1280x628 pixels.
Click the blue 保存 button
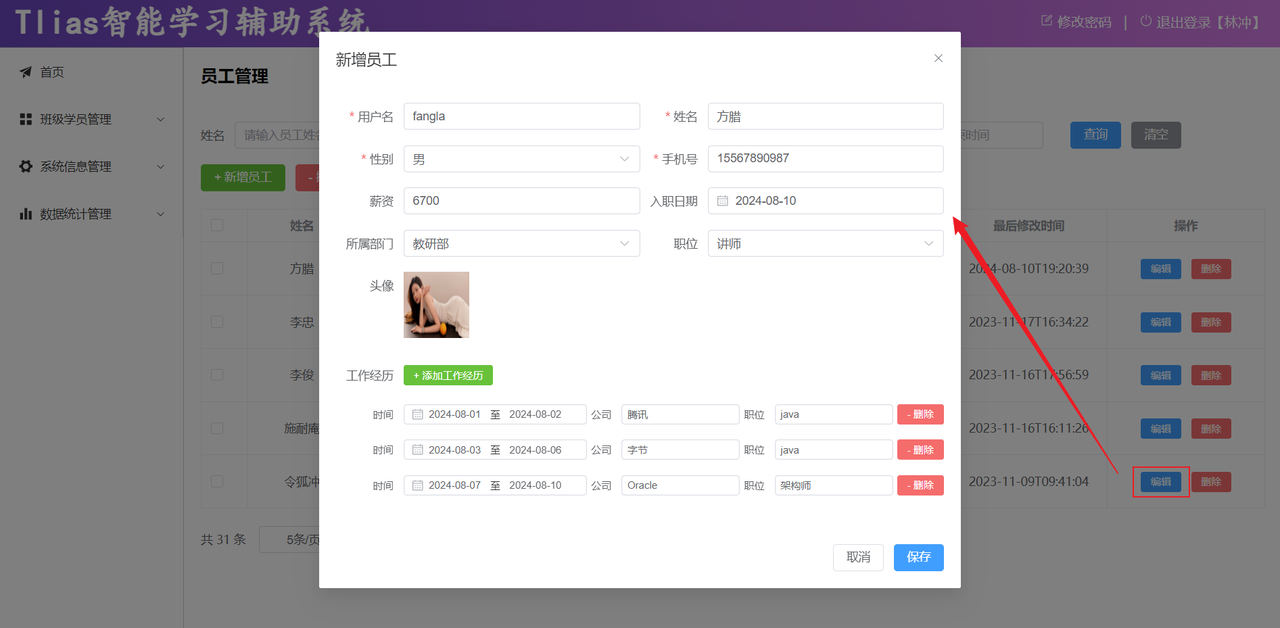(918, 557)
